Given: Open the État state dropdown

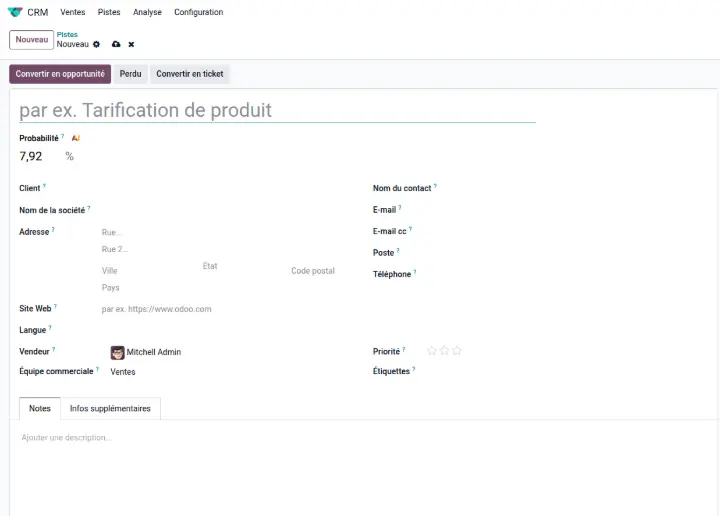Looking at the screenshot, I should 240,266.
